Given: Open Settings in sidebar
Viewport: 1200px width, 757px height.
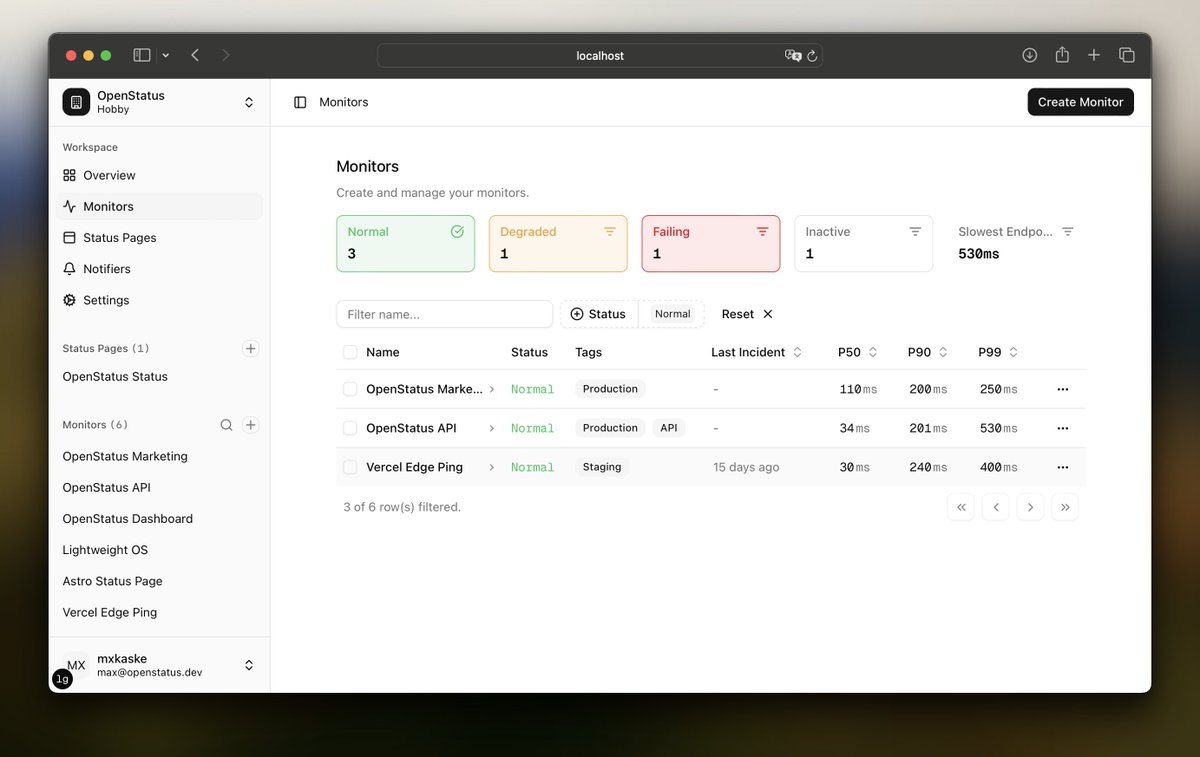Looking at the screenshot, I should 159,300.
